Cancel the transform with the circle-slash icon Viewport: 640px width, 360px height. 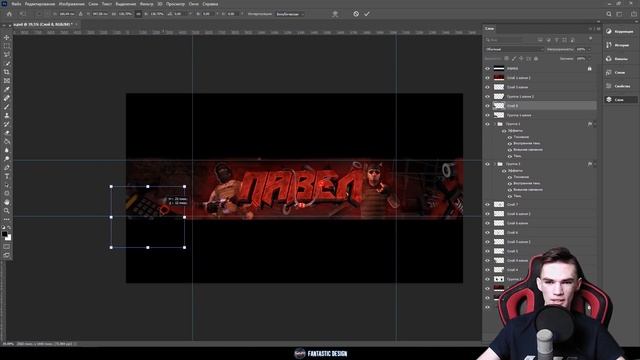[356, 14]
